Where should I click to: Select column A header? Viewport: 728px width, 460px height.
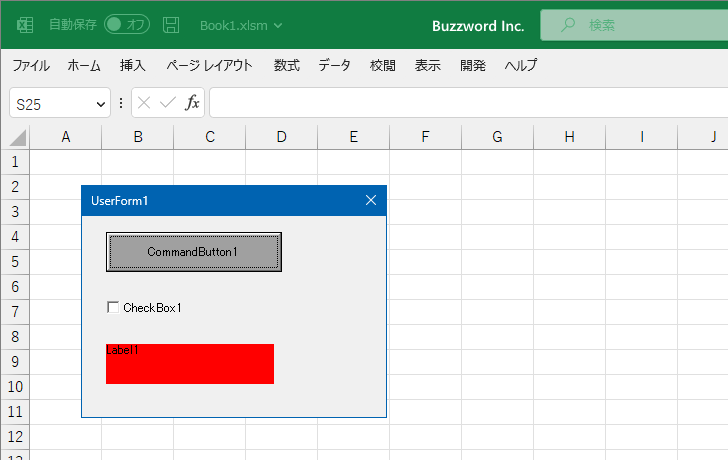[x=65, y=137]
